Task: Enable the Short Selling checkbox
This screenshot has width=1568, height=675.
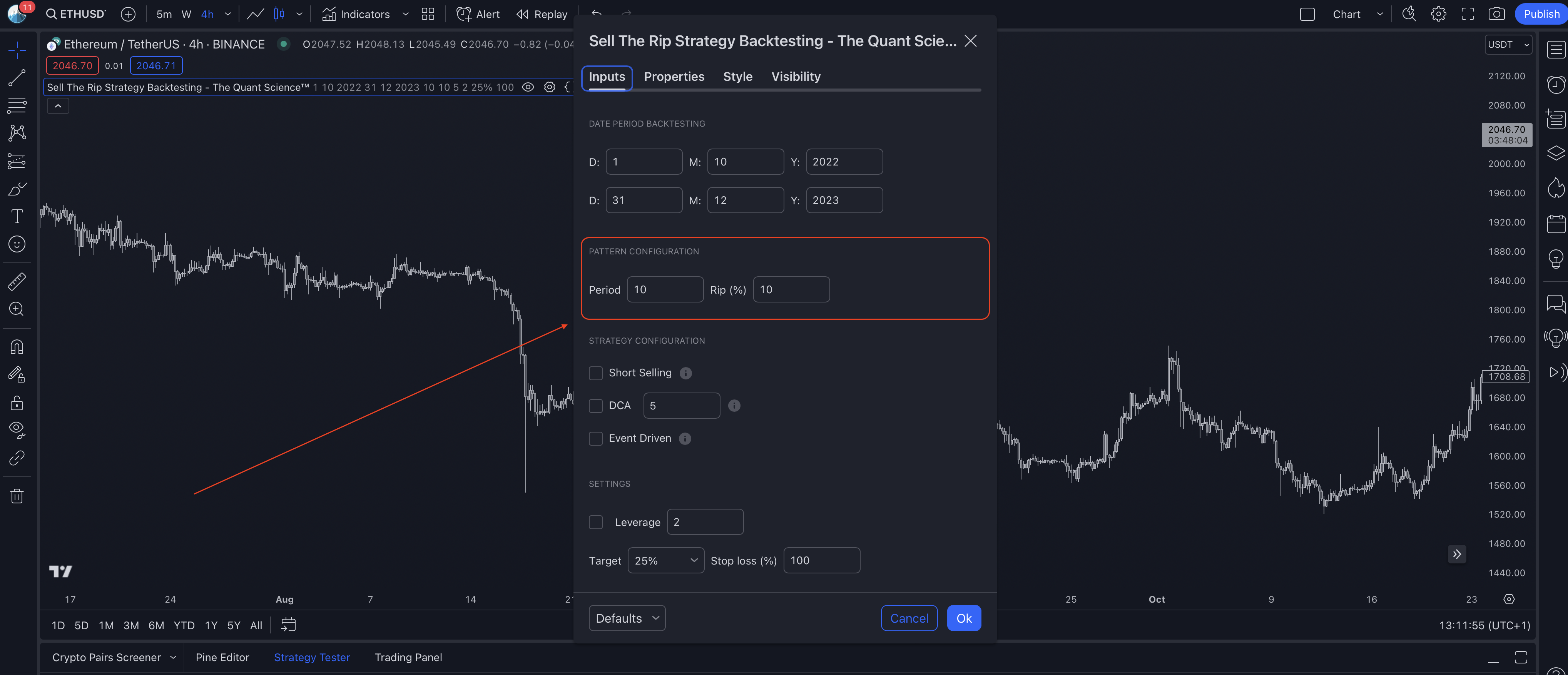Action: click(x=595, y=373)
